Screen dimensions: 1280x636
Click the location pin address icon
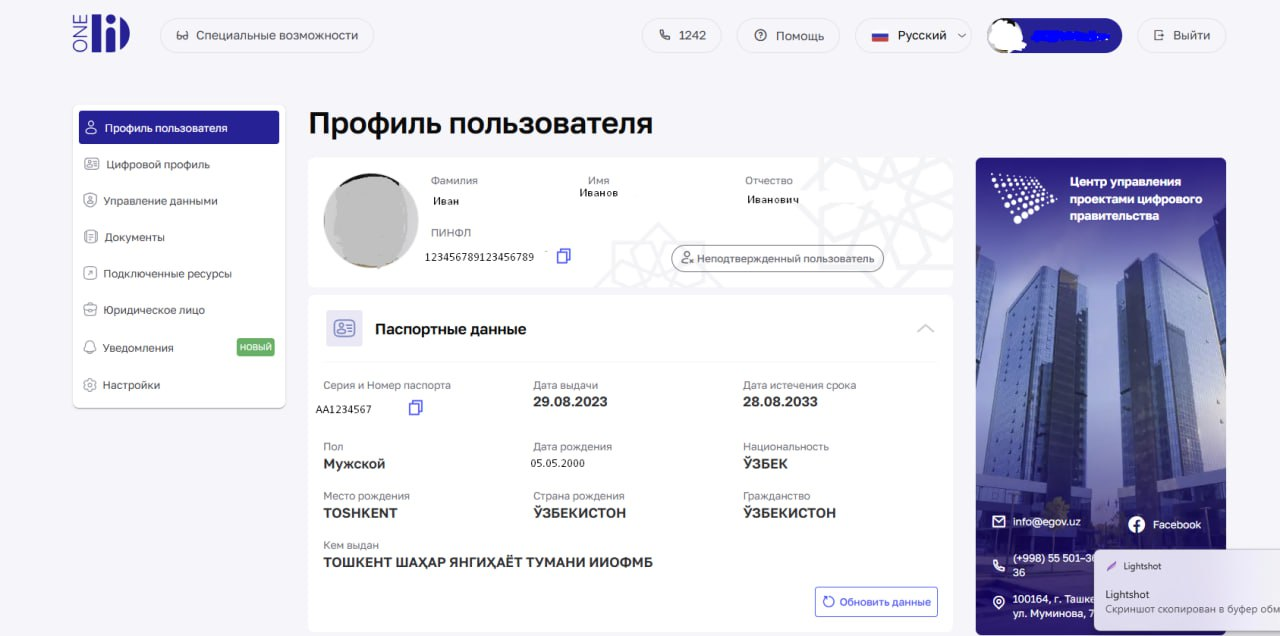[x=998, y=602]
